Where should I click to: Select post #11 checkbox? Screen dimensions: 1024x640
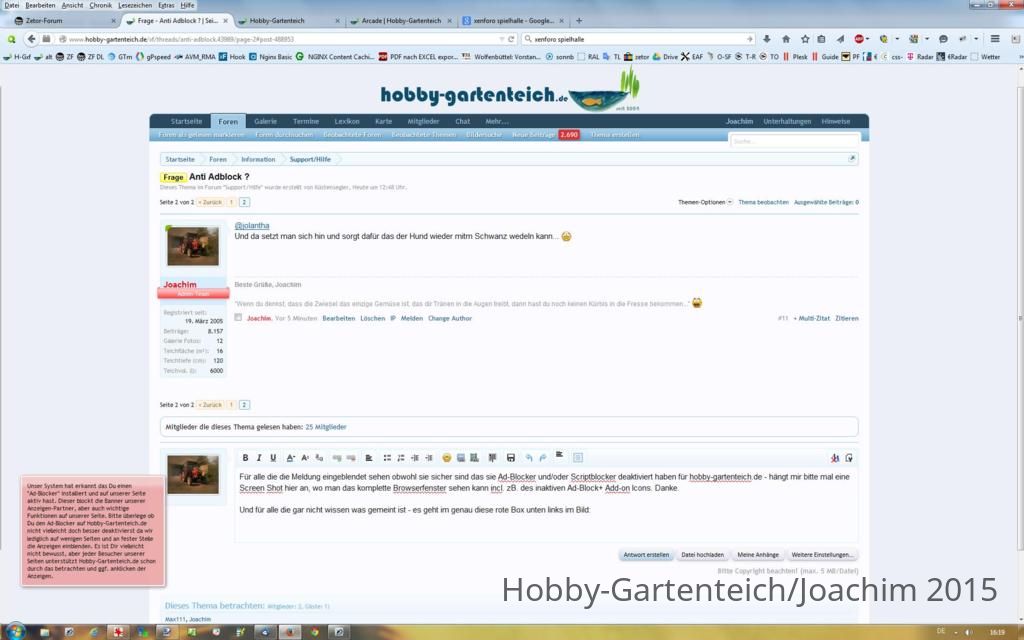pos(238,317)
